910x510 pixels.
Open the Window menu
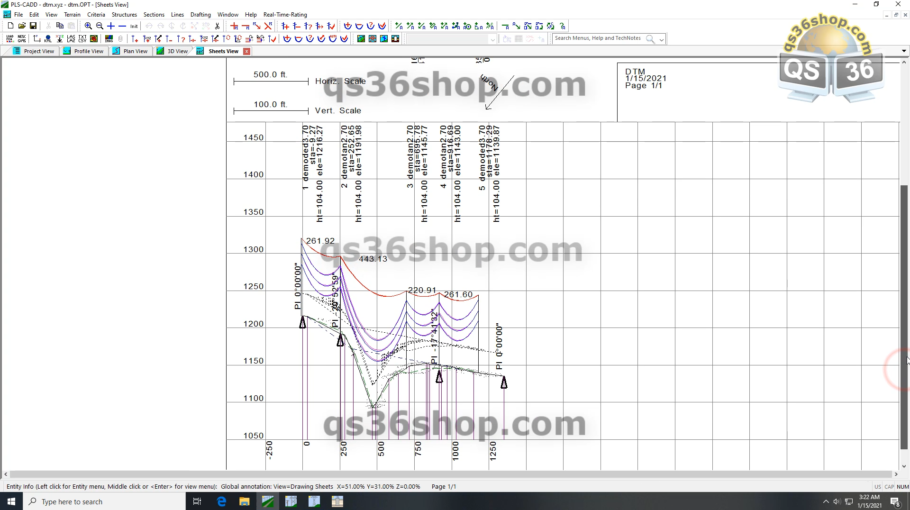pos(228,15)
